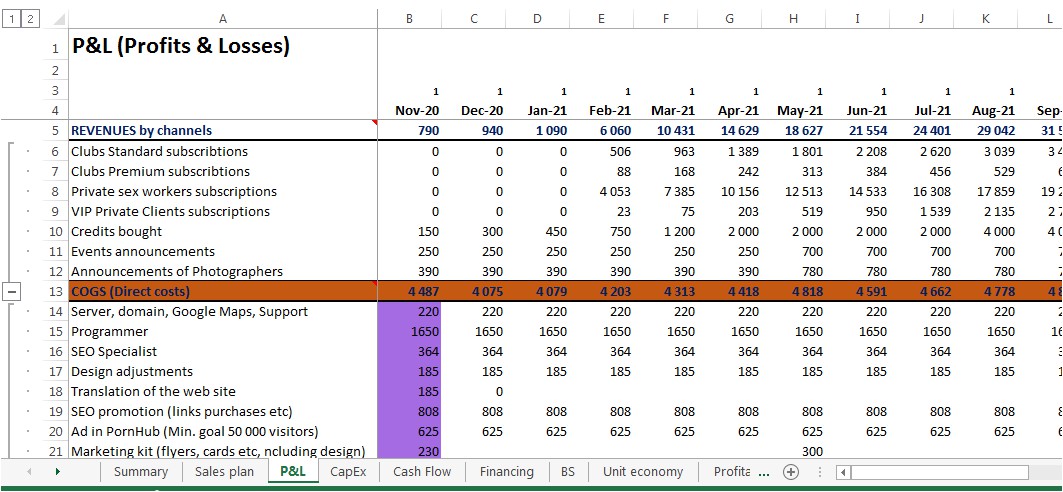Screen dimensions: 1063x492
Task: Select Private sex workers value 4 053
Action: pyautogui.click(x=601, y=192)
